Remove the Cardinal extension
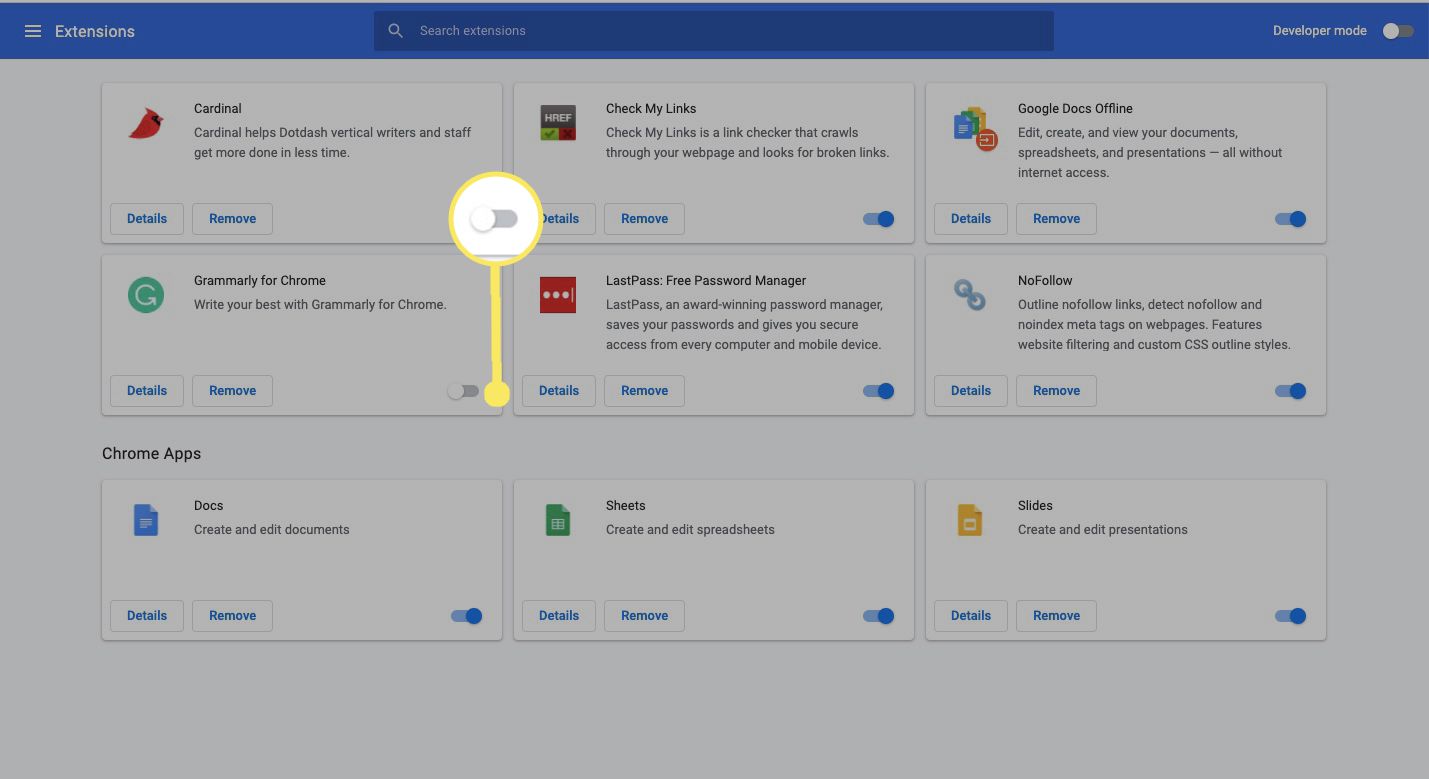The height and width of the screenshot is (779, 1429). pos(233,219)
